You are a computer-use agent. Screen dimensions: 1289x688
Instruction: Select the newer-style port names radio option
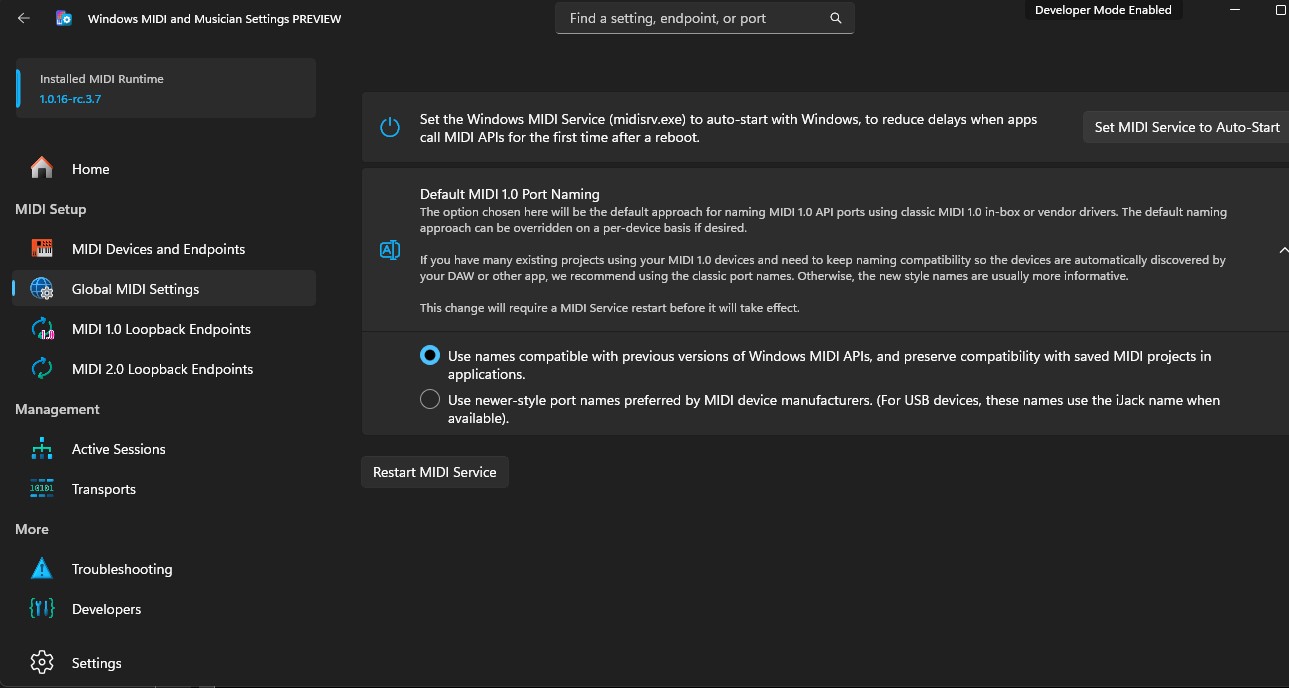(430, 400)
